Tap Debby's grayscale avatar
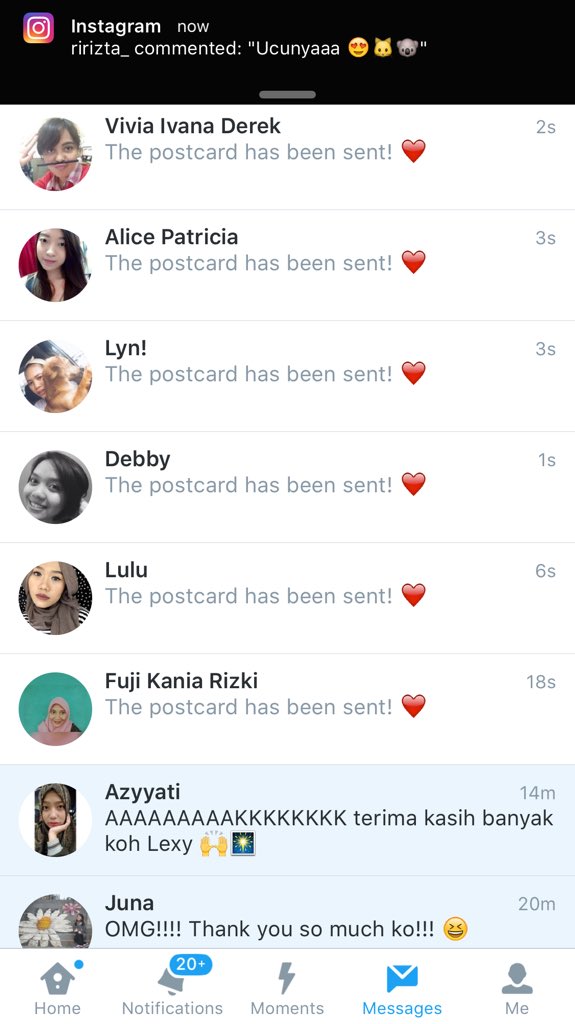575x1024 pixels. pos(56,487)
